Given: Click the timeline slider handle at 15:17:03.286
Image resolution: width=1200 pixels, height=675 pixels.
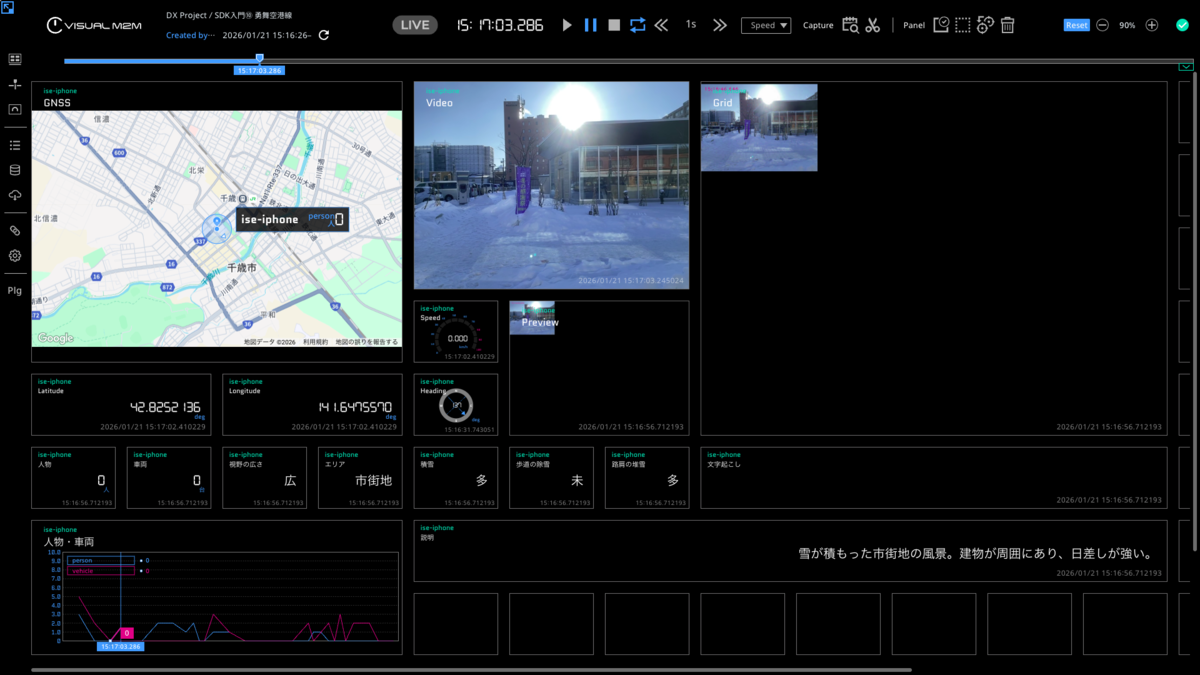Looking at the screenshot, I should (x=260, y=60).
